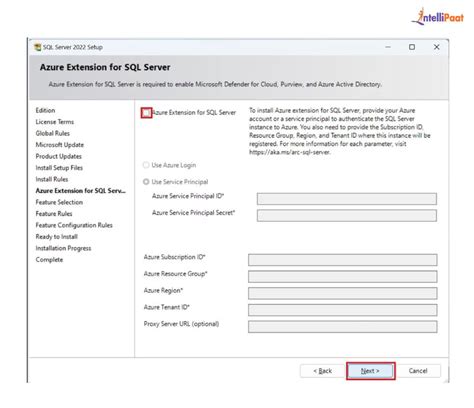
Task: Select the Feature Configuration Rules step
Action: click(x=74, y=225)
